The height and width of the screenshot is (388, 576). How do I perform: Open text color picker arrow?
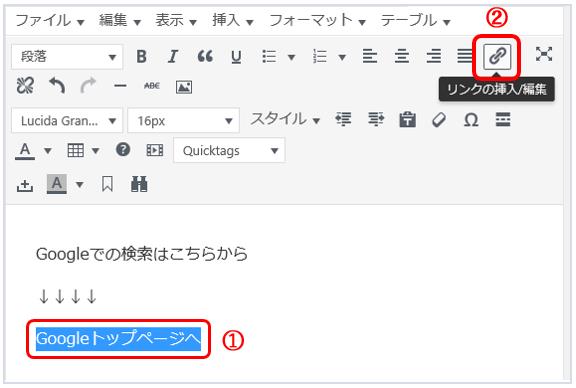tap(48, 151)
